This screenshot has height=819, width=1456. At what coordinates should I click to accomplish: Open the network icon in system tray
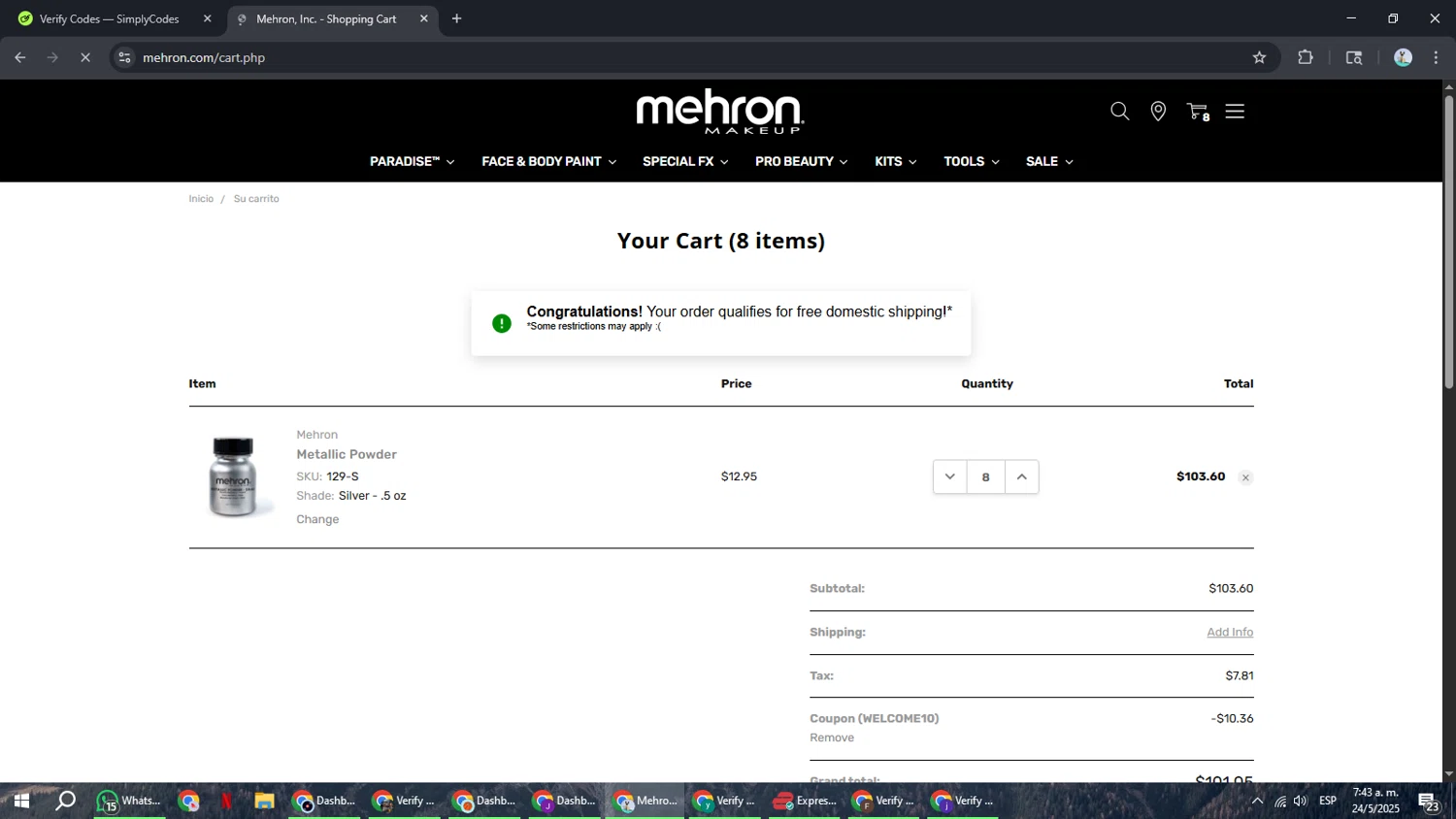pyautogui.click(x=1280, y=801)
